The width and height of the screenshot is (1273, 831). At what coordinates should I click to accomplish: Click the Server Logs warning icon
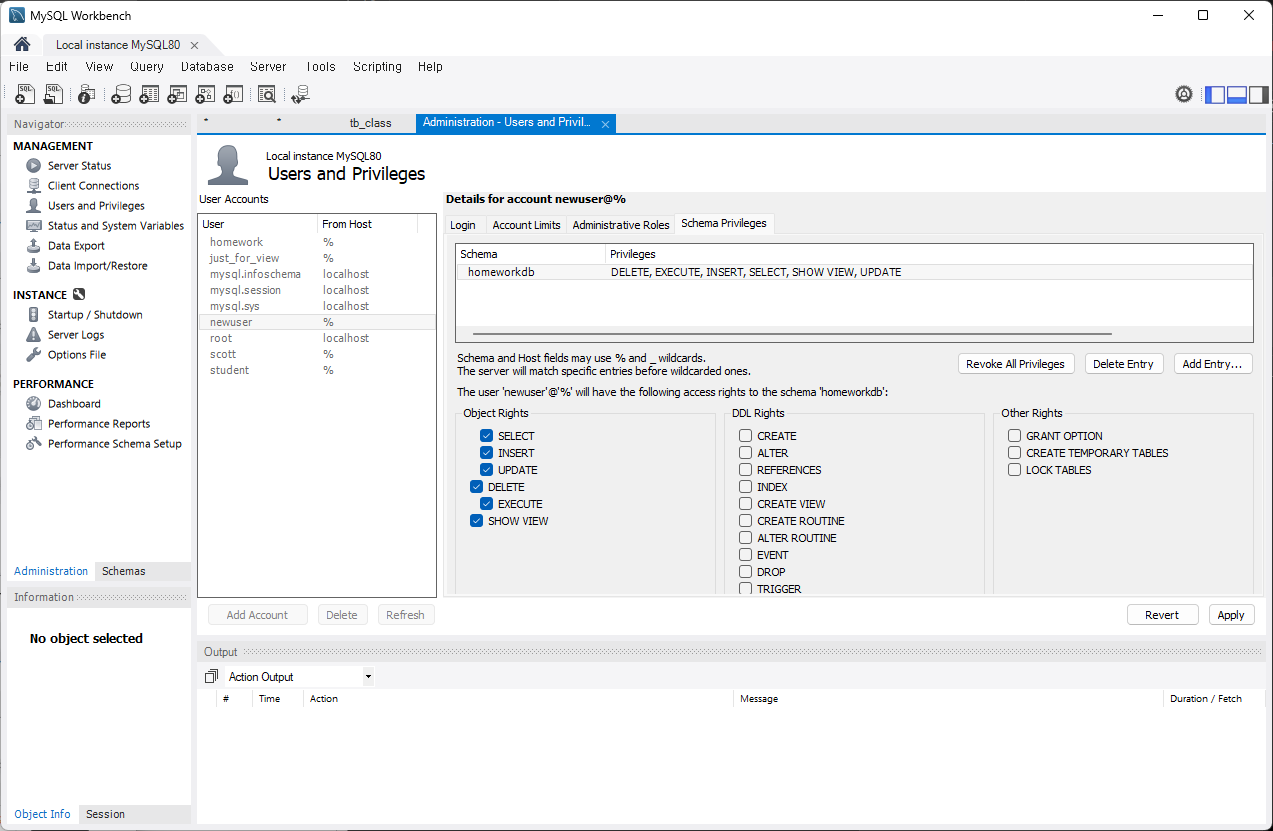coord(34,335)
